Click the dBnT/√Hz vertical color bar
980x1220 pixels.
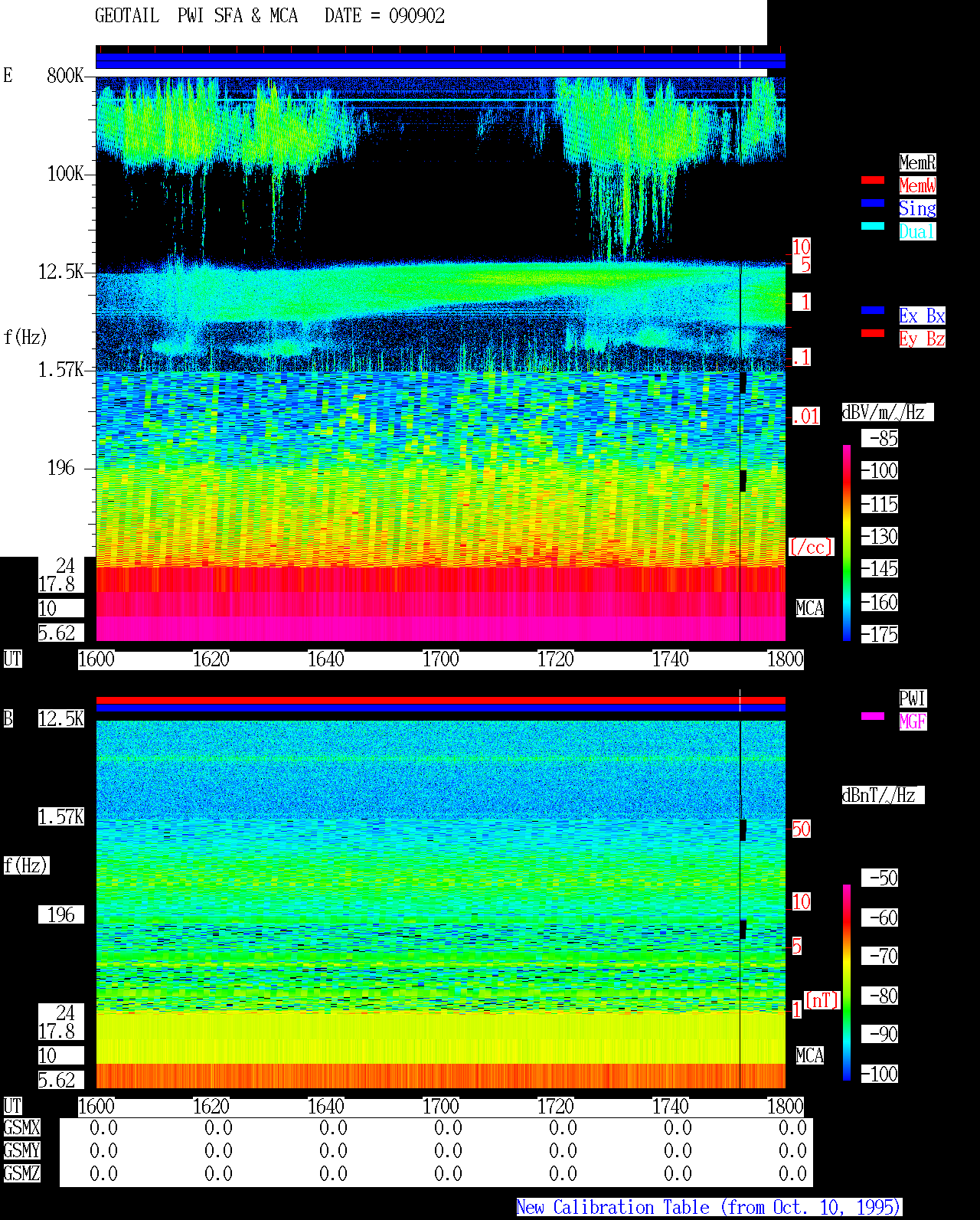pos(847,983)
